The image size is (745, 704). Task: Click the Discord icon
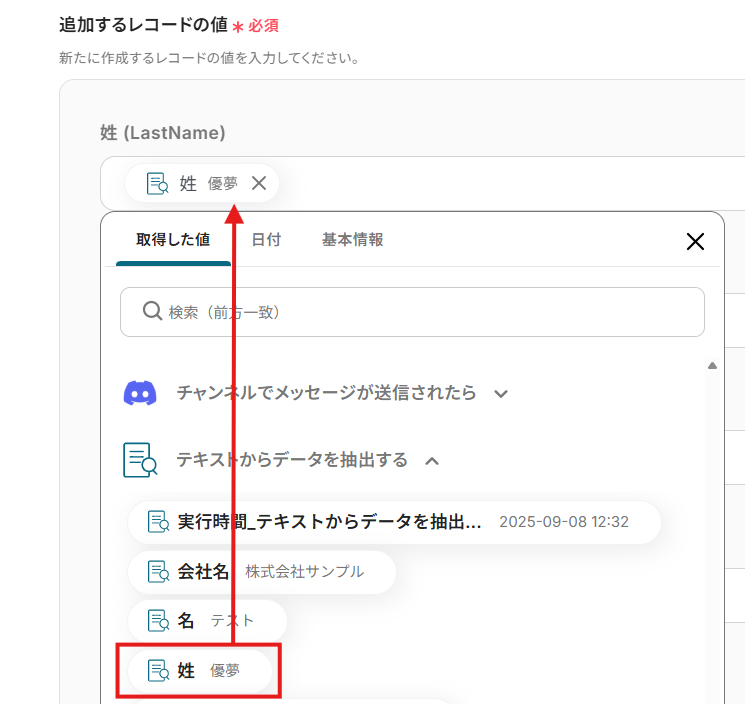tap(140, 393)
